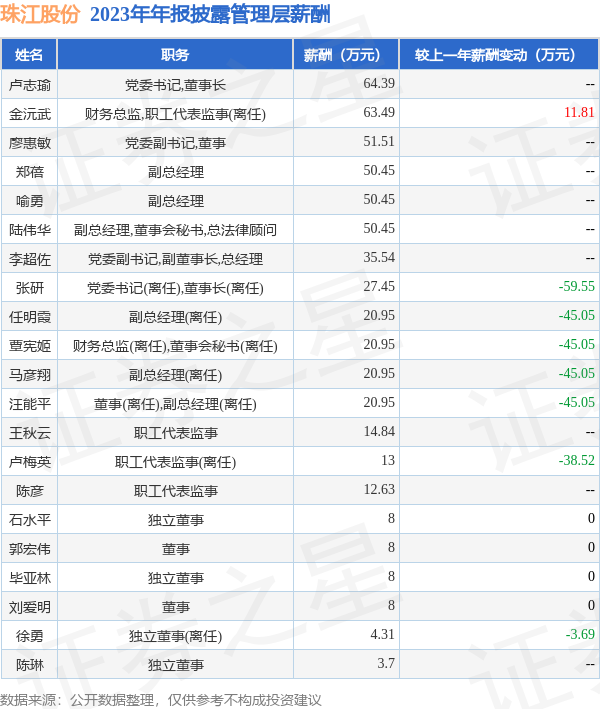600x709 pixels.
Task: Select the name 汪能平
Action: (30, 404)
